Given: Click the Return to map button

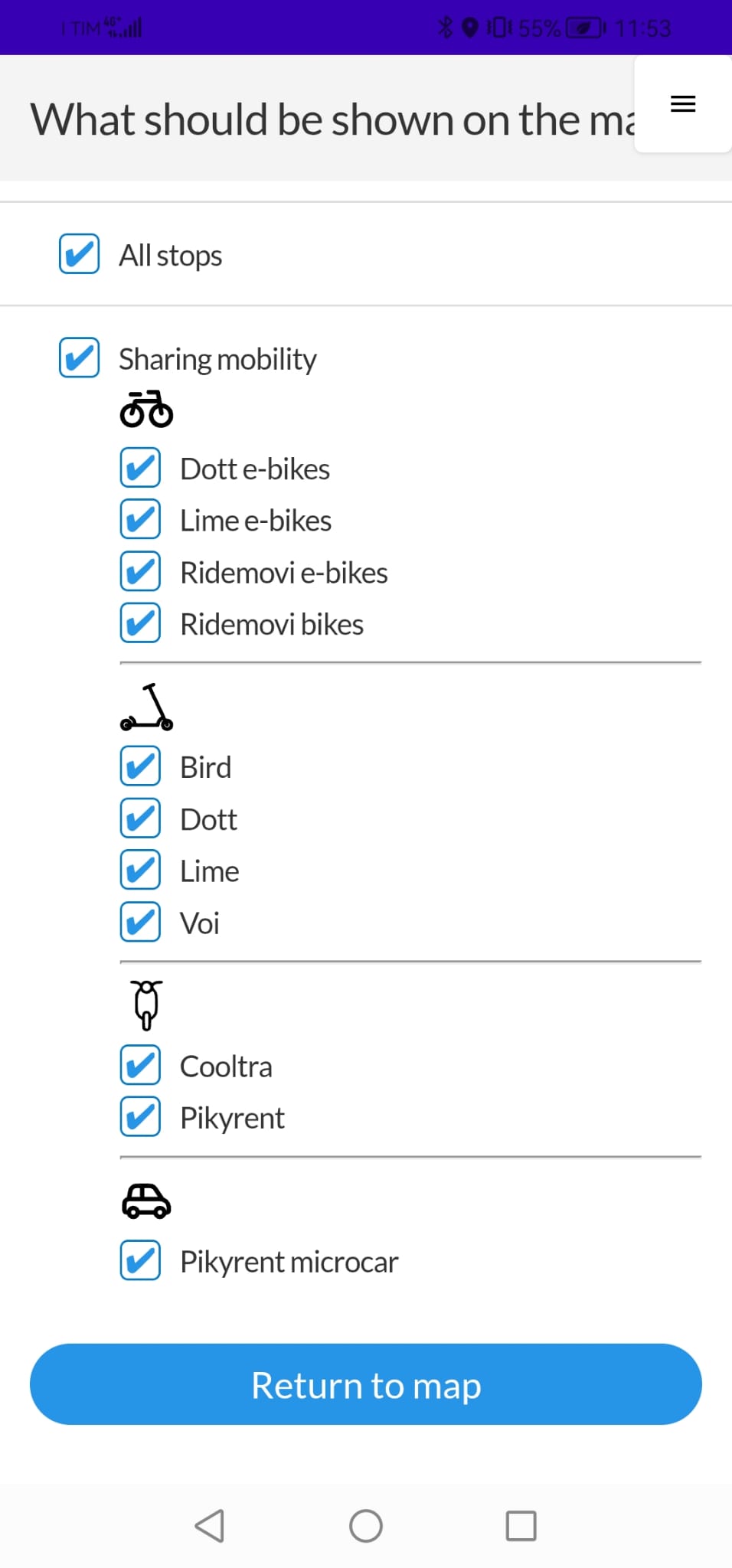Looking at the screenshot, I should (366, 1384).
